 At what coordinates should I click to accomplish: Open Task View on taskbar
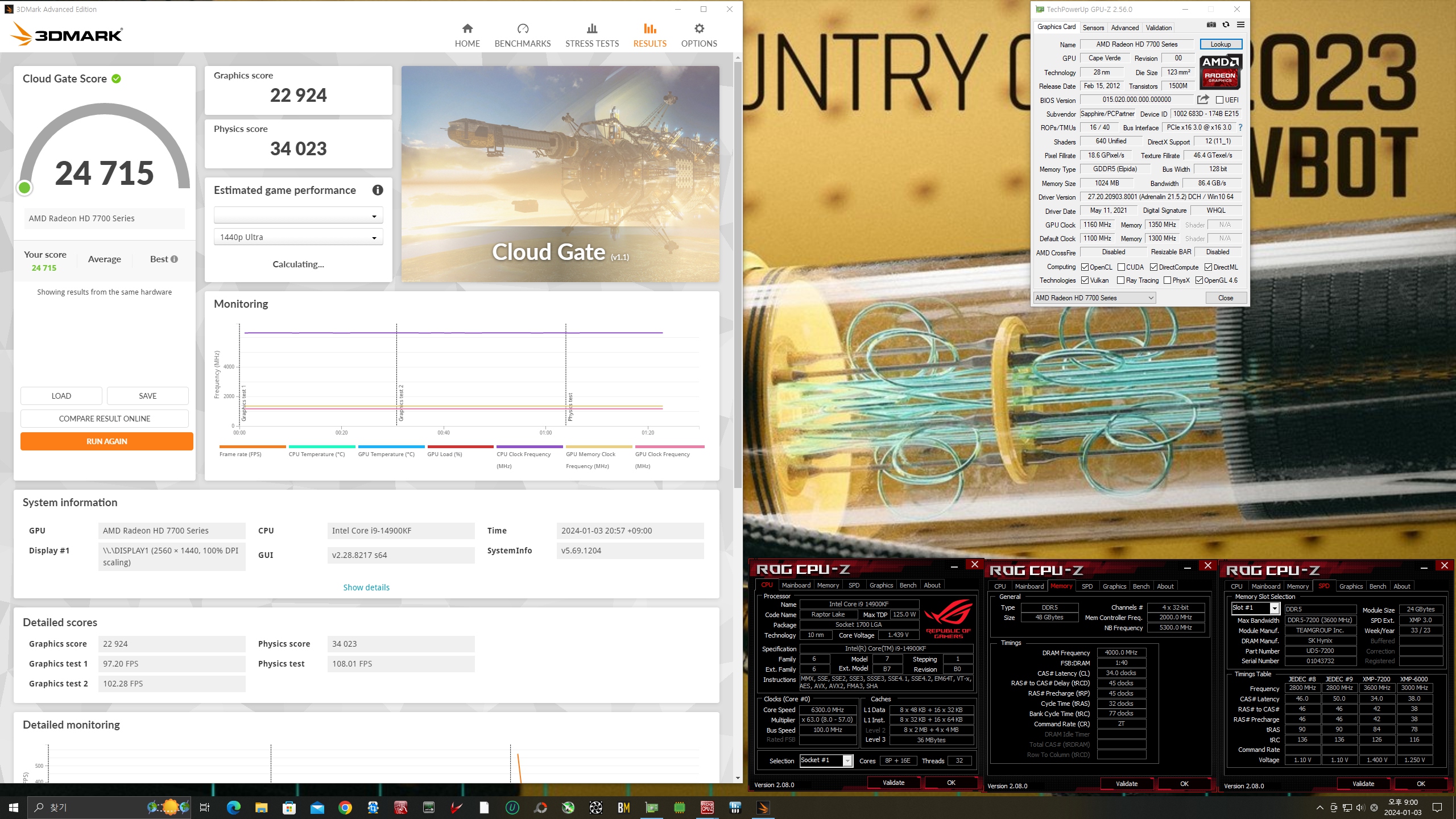(x=205, y=807)
